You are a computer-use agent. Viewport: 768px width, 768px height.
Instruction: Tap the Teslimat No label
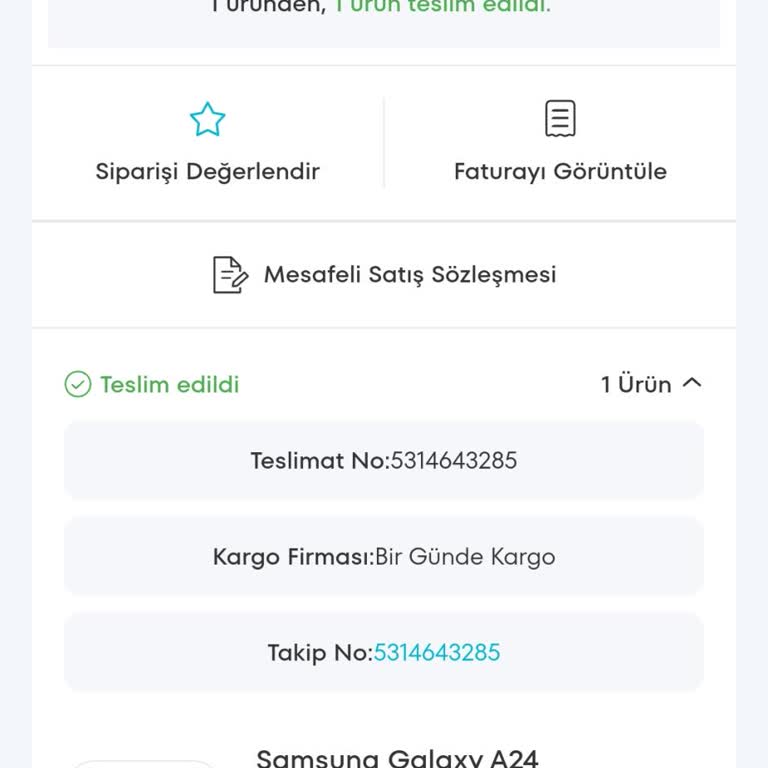(317, 461)
